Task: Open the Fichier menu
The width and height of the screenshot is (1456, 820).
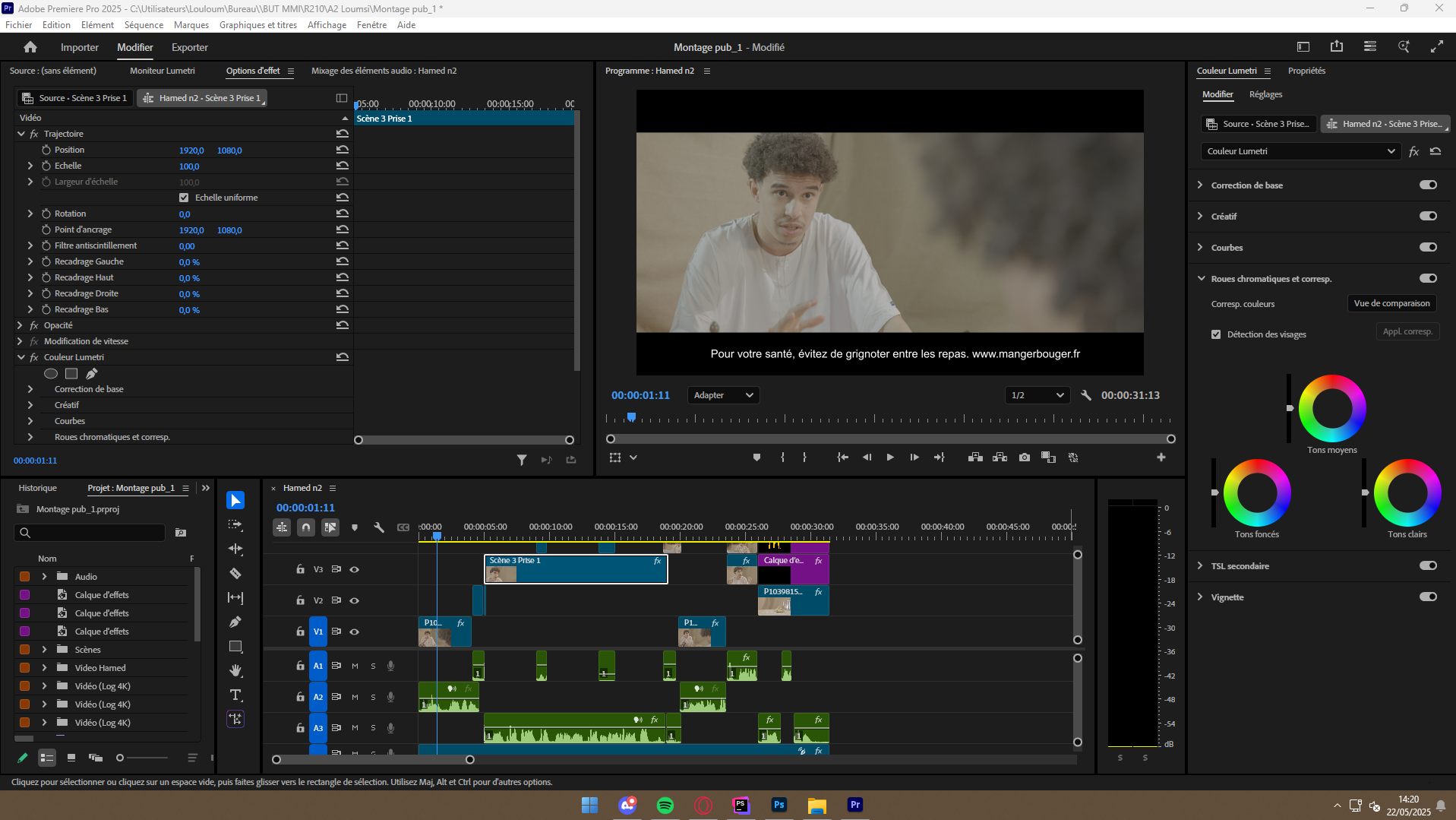Action: pyautogui.click(x=18, y=24)
